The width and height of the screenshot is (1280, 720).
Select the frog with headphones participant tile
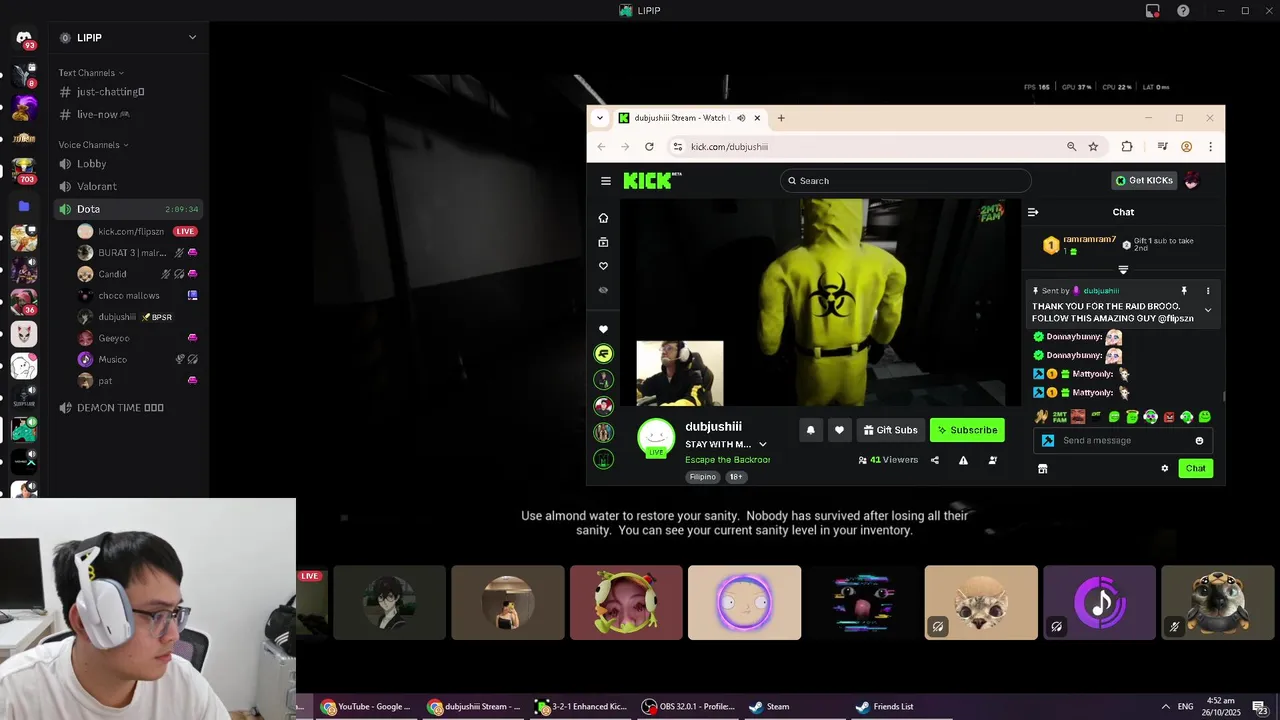626,602
